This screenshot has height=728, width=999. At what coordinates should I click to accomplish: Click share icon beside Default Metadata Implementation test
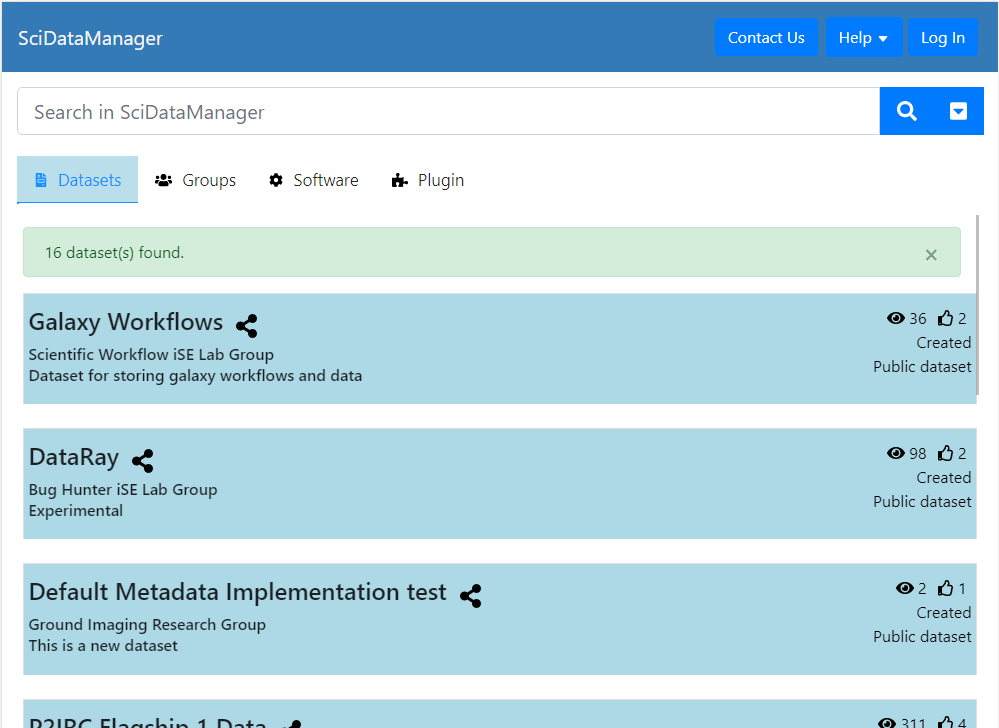[471, 596]
